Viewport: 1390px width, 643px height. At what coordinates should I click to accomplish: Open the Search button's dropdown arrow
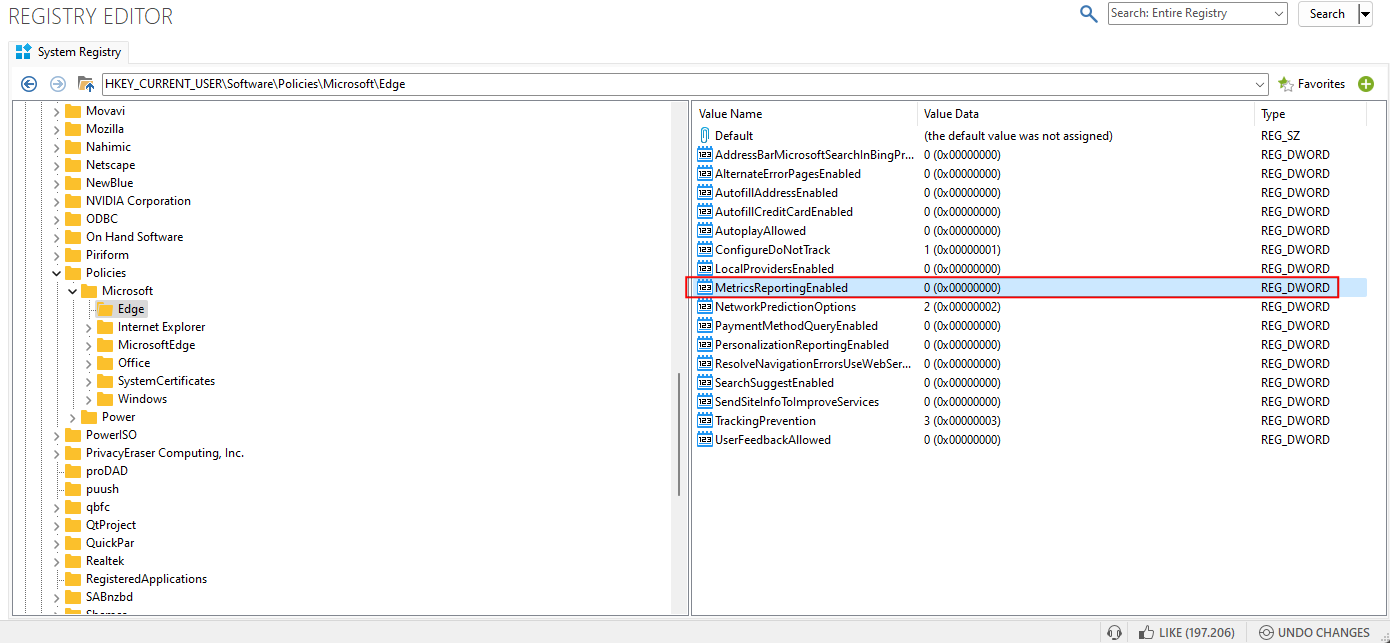pos(1365,14)
